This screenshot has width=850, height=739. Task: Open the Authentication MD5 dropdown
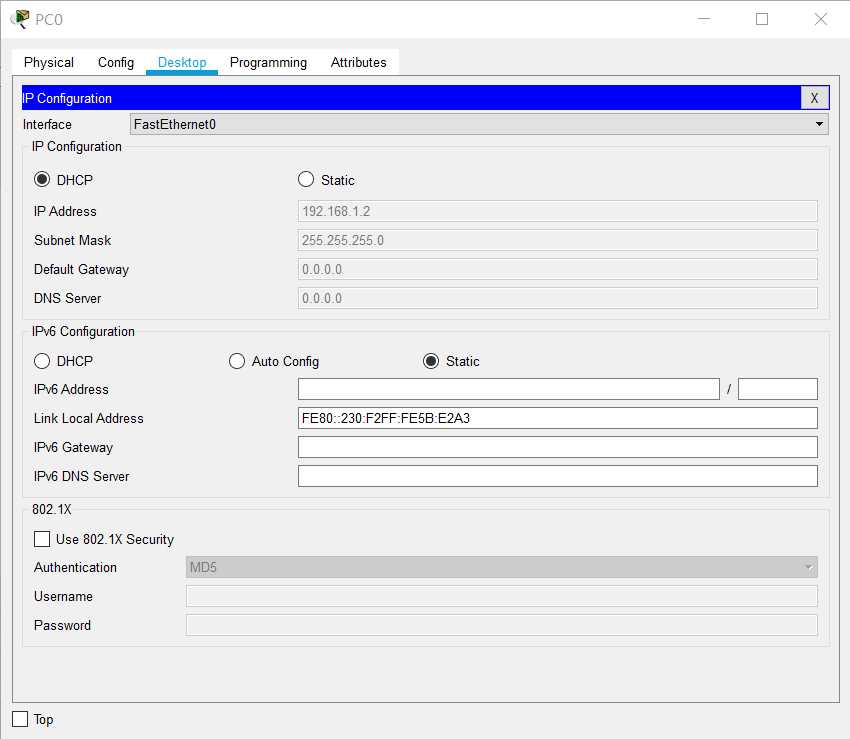[x=501, y=567]
